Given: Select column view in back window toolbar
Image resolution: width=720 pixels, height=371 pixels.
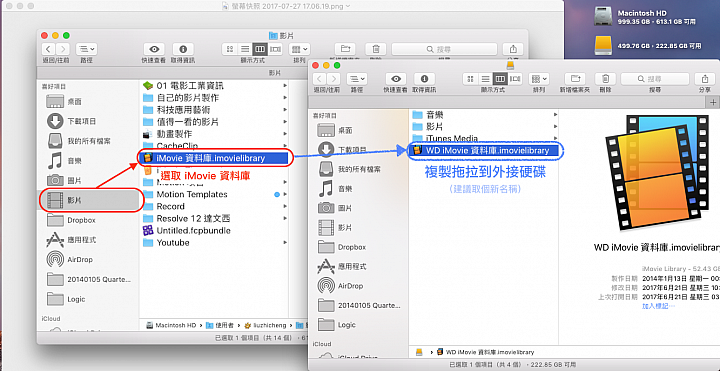Looking at the screenshot, I should click(x=260, y=49).
